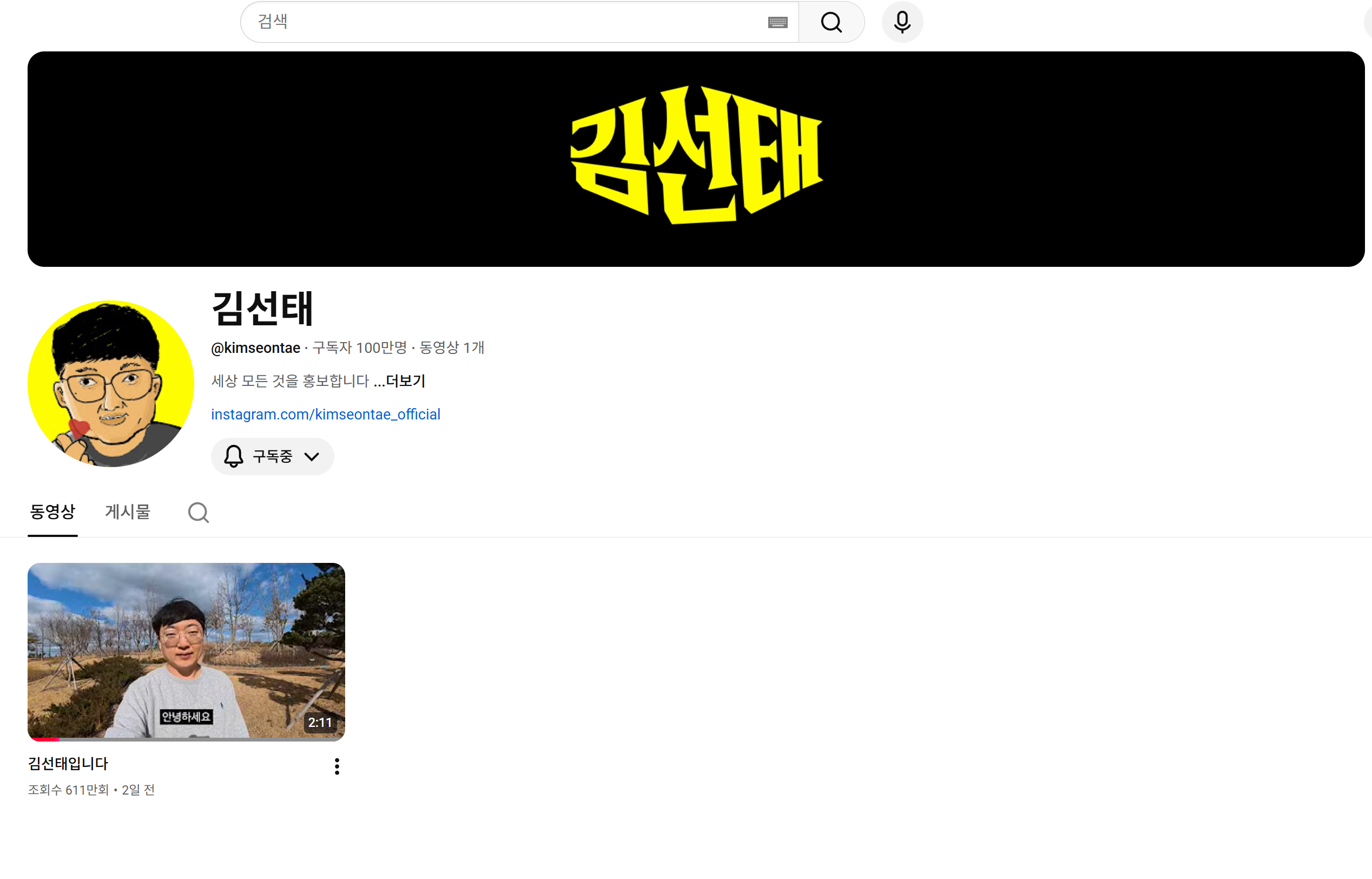Viewport: 1372px width, 879px height.
Task: Open the 김선태입니다 video thumbnail
Action: pos(186,652)
